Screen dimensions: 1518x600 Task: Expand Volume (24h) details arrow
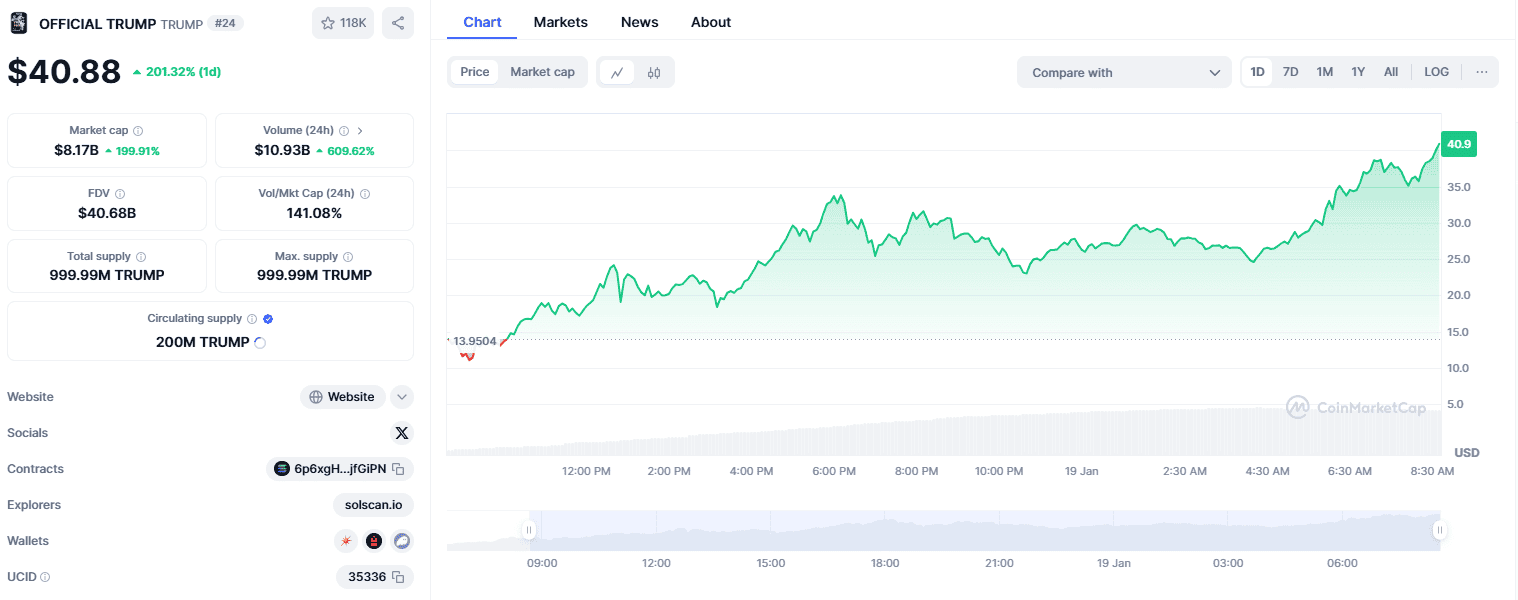pos(360,131)
